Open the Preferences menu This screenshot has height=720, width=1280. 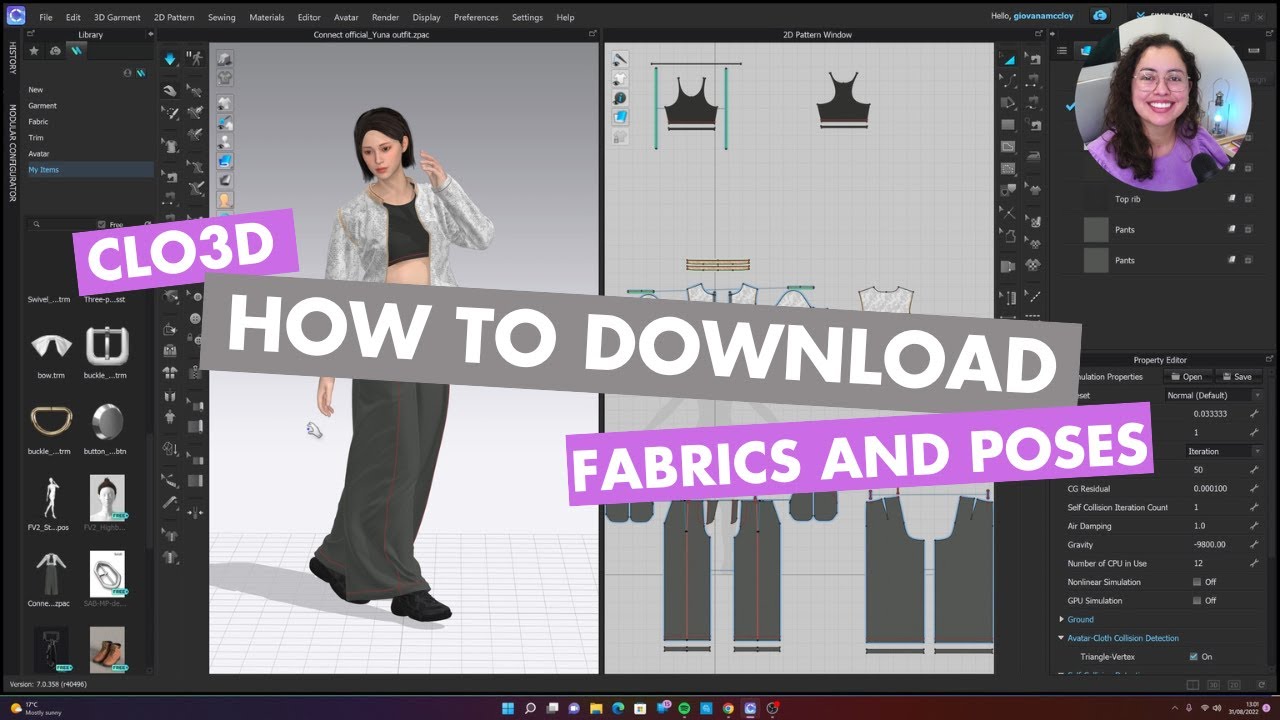476,17
